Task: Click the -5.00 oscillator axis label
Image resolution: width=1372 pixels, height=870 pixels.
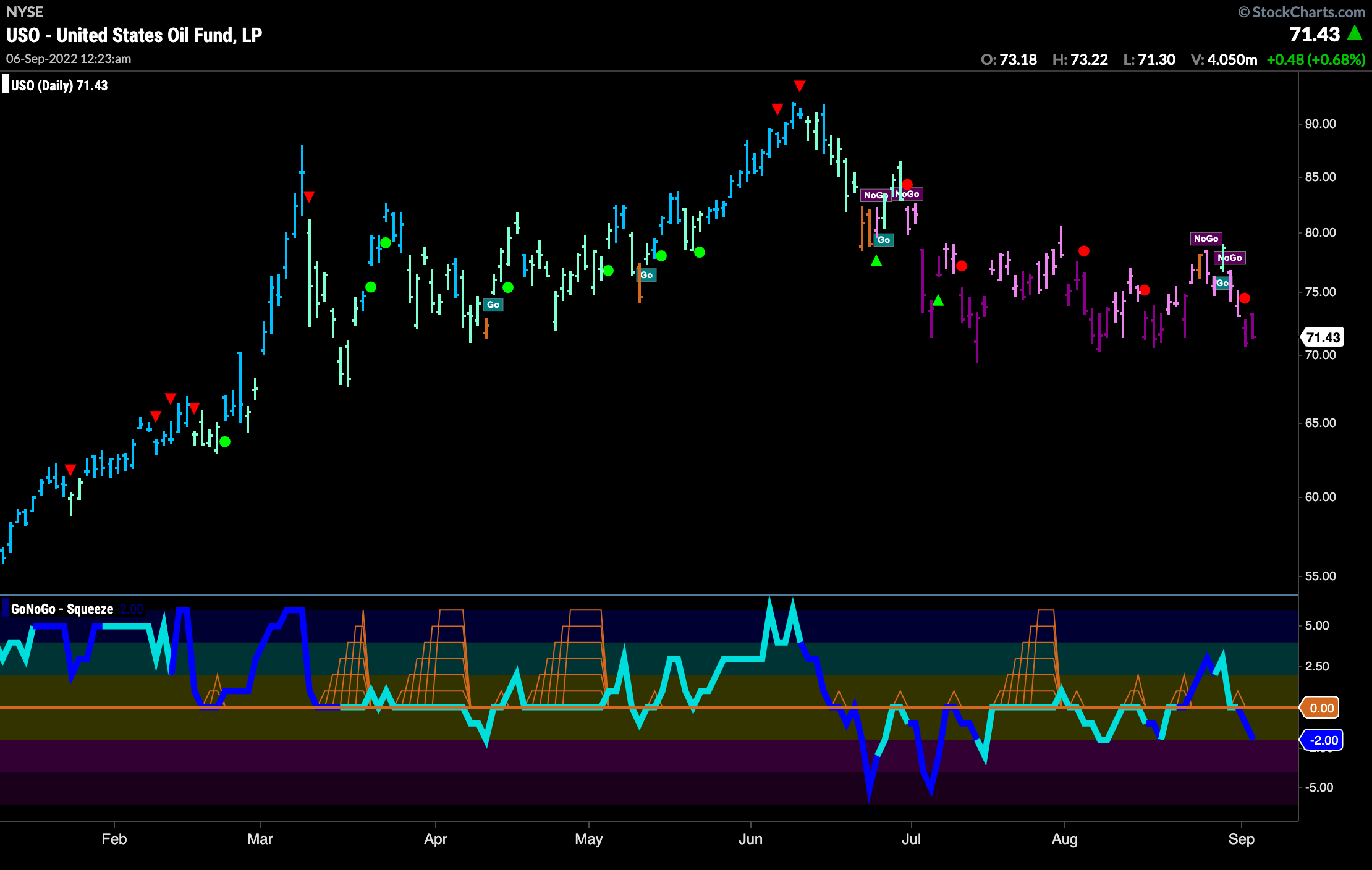Action: click(x=1319, y=787)
